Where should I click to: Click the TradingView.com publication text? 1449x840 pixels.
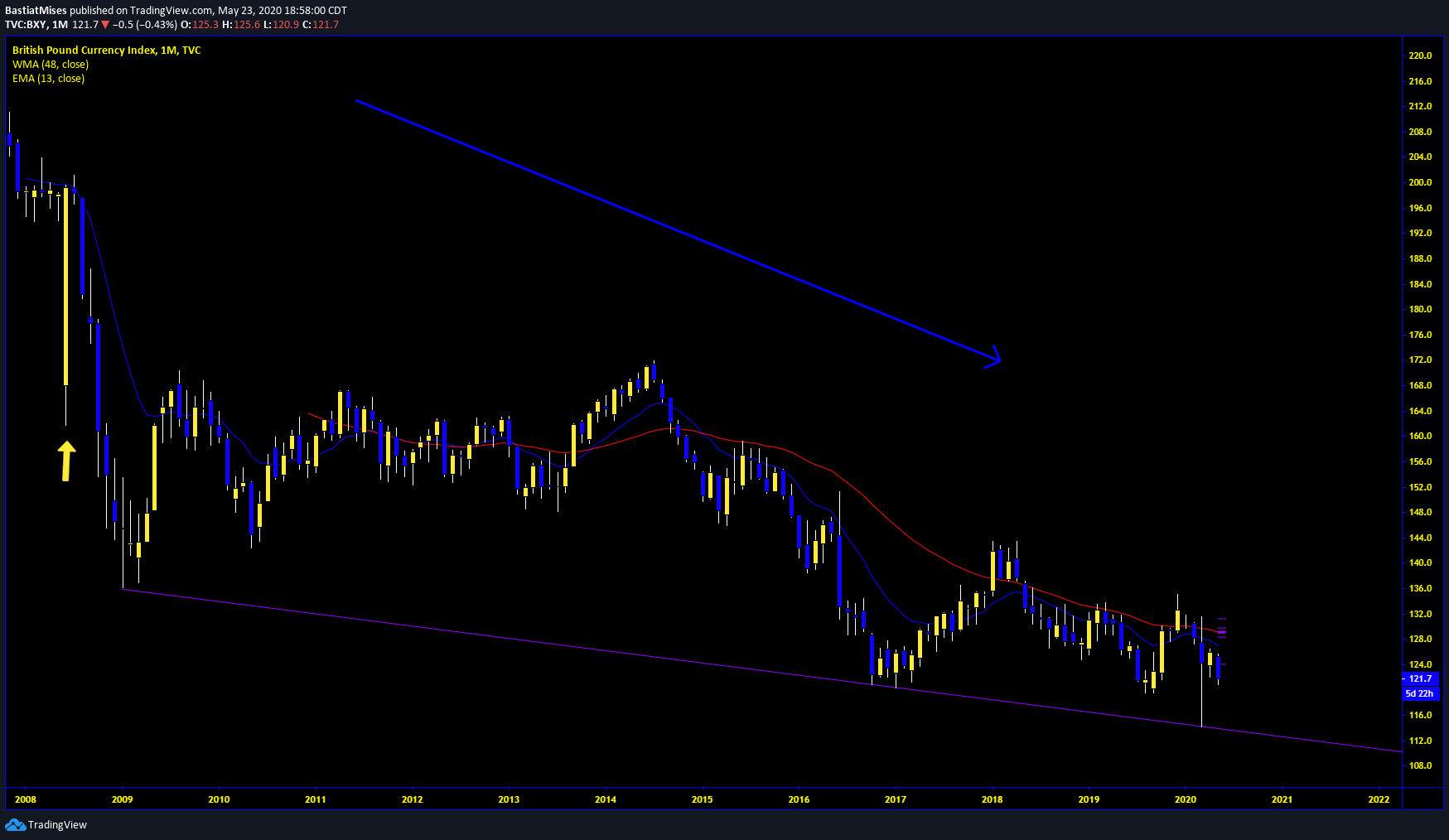pos(171,11)
